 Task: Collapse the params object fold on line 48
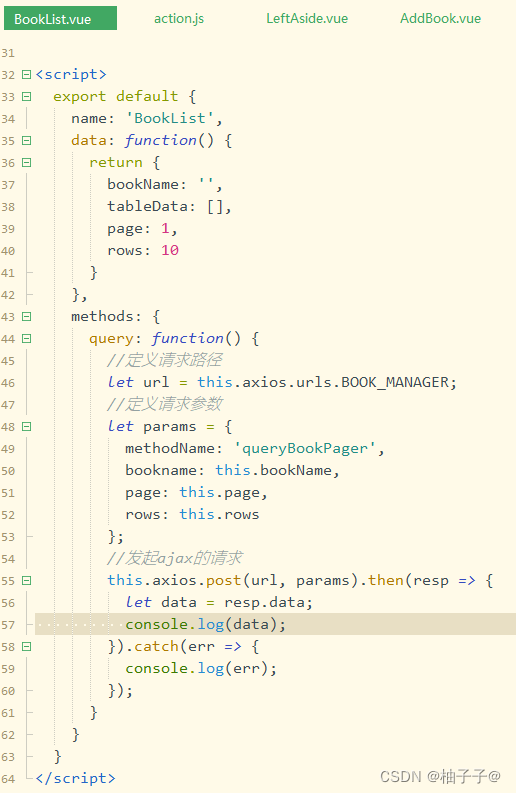(27, 427)
